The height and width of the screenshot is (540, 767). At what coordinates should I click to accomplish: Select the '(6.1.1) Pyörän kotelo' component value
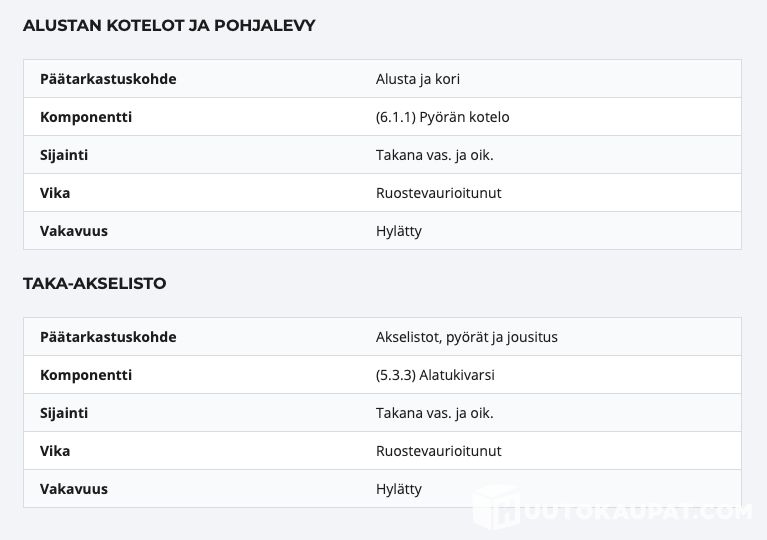[x=443, y=117]
